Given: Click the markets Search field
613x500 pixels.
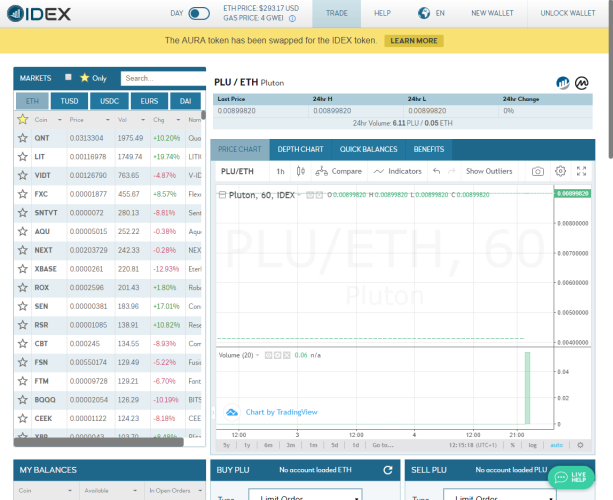Looking at the screenshot, I should coord(163,78).
